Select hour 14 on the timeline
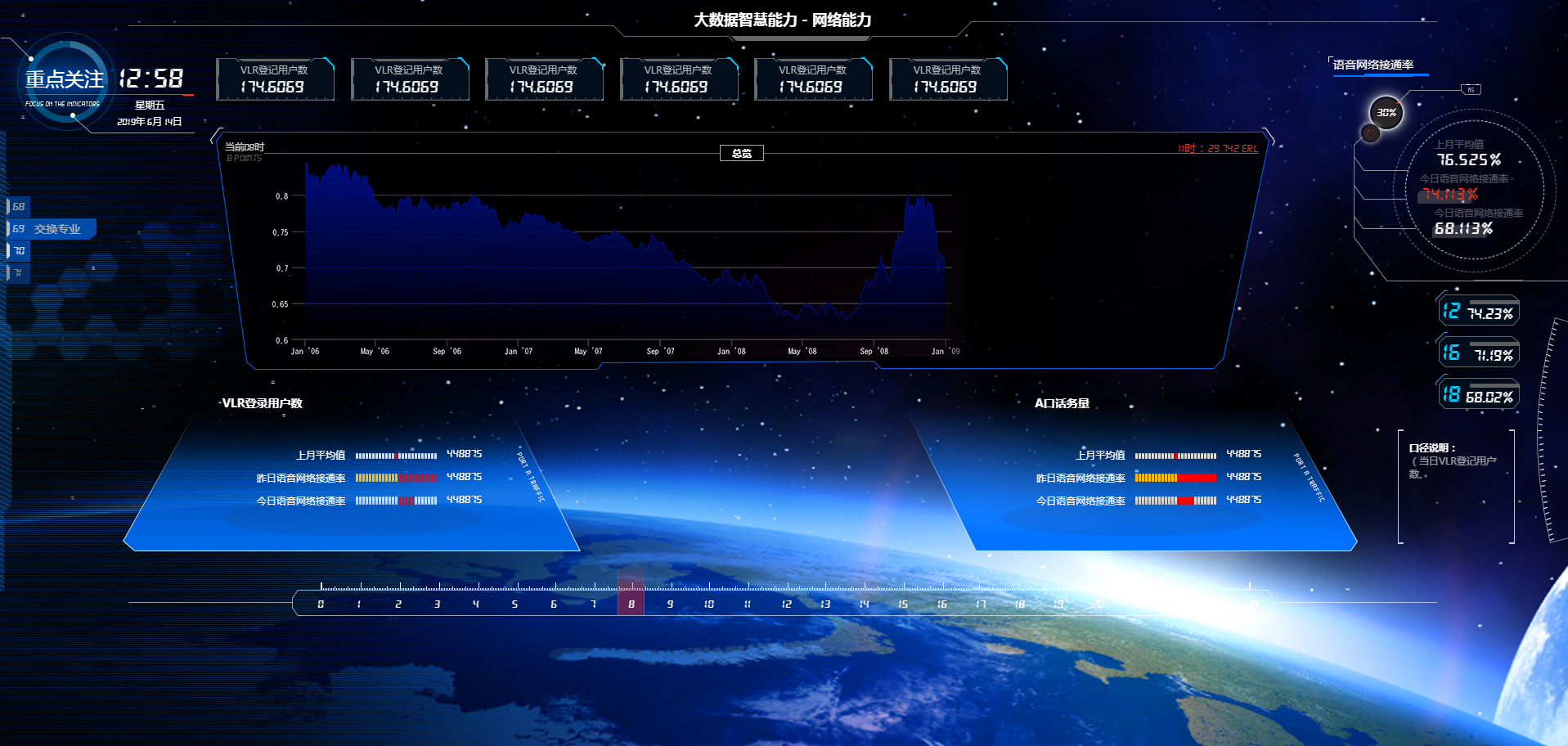This screenshot has height=746, width=1568. 864,604
